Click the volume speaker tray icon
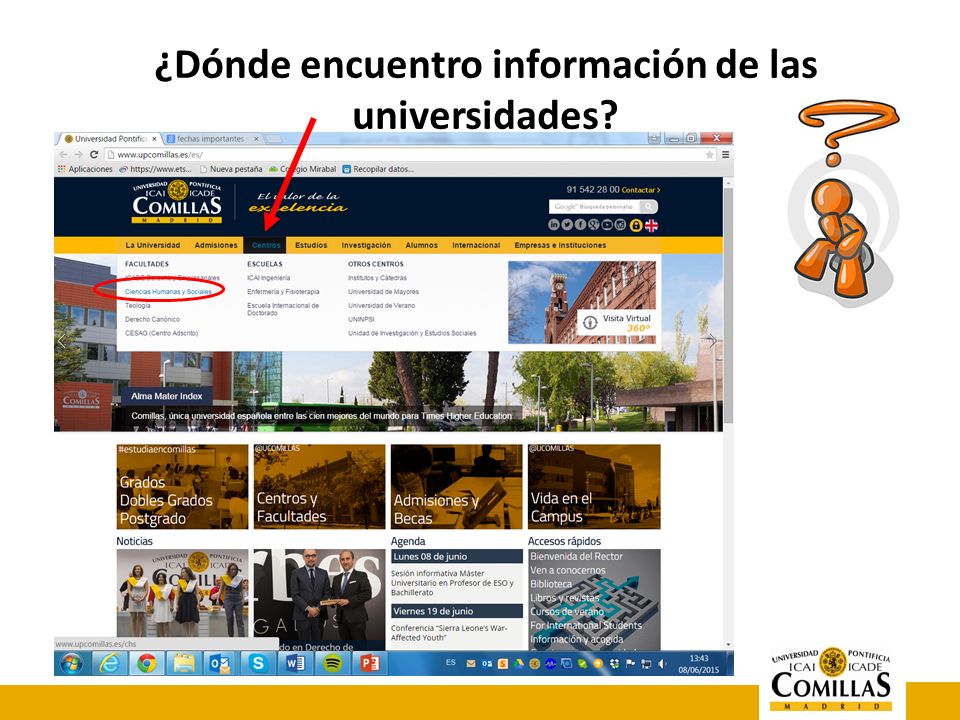This screenshot has height=720, width=960. tap(662, 664)
